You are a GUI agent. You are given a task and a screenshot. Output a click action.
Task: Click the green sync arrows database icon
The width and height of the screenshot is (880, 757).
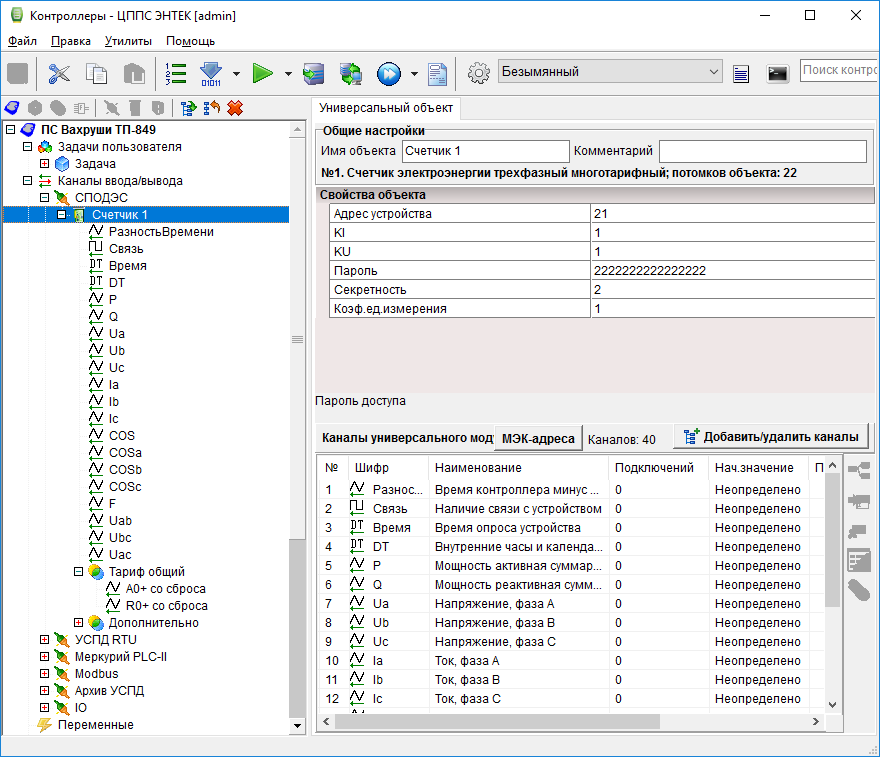click(x=351, y=73)
